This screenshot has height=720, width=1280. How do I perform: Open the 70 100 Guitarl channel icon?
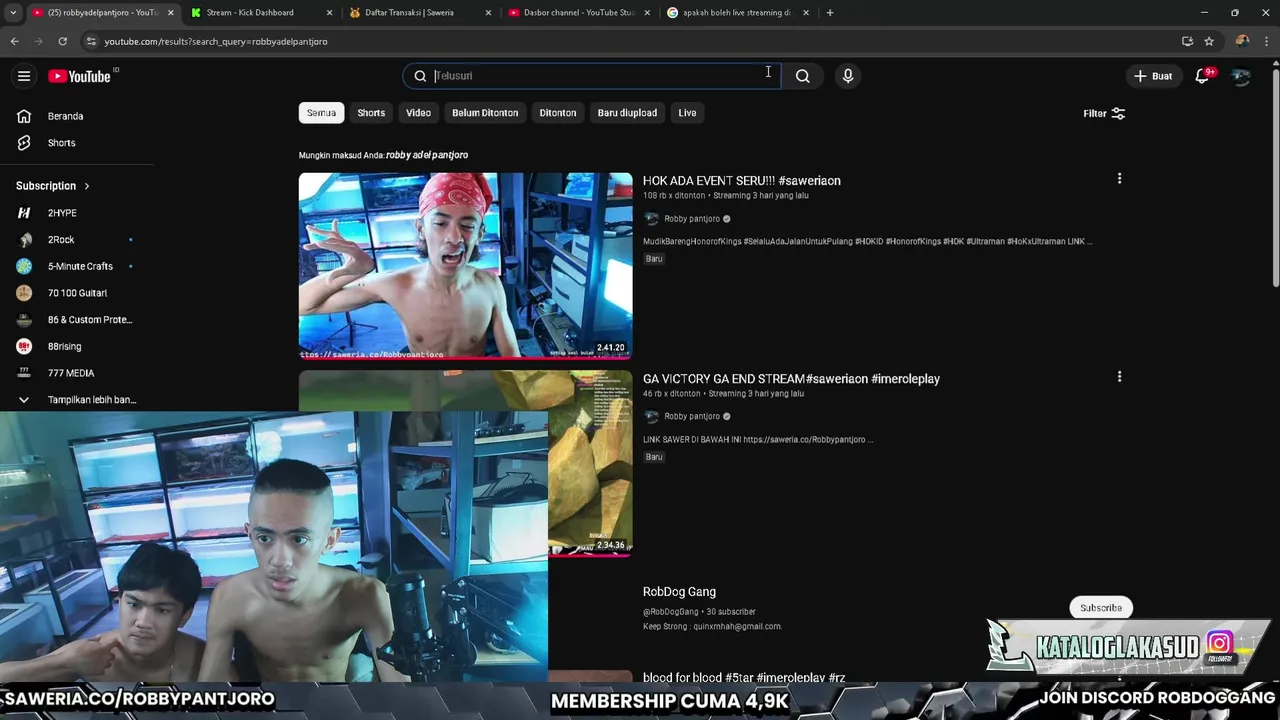tap(24, 293)
